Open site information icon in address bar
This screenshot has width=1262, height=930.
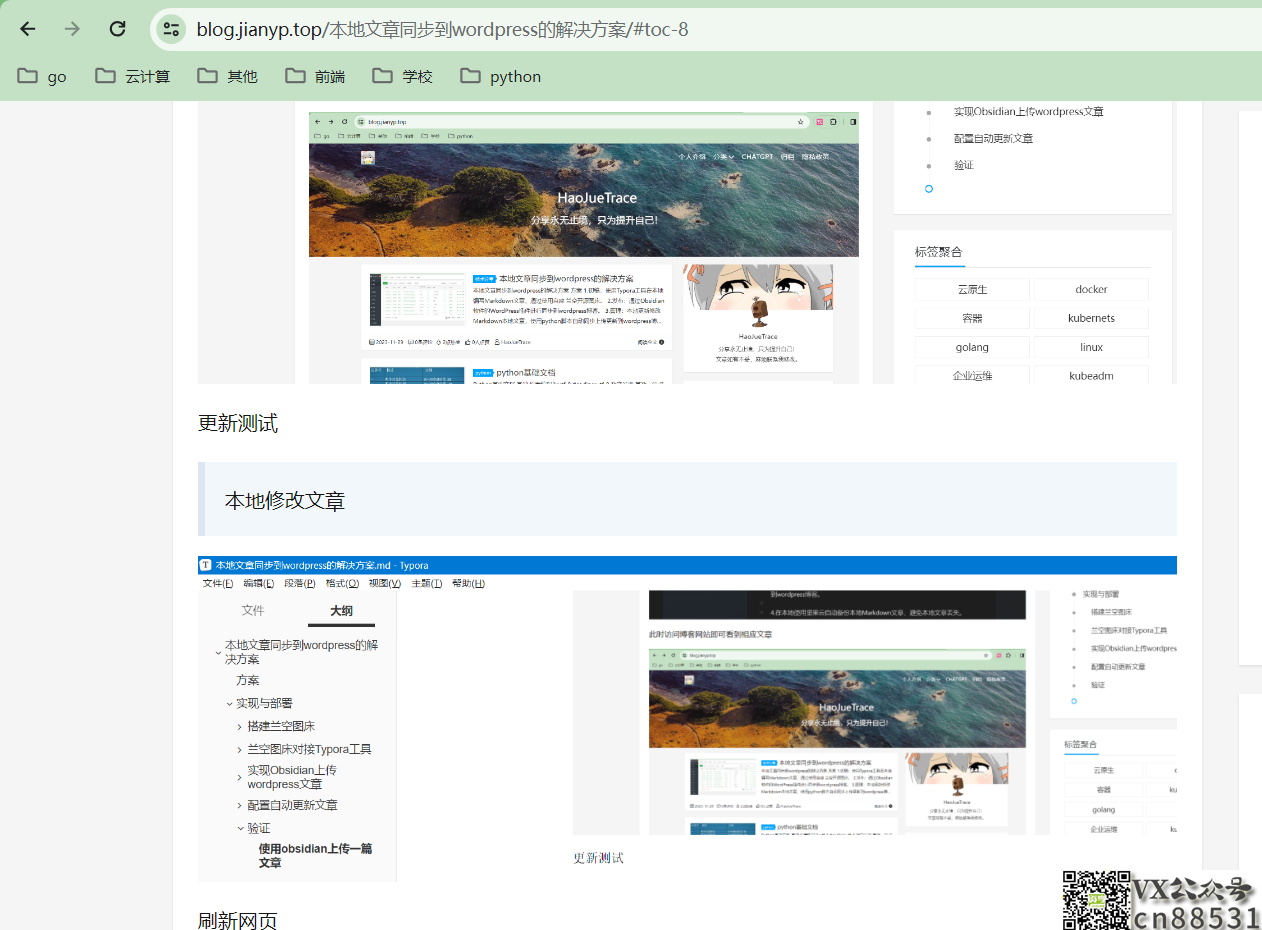tap(171, 29)
